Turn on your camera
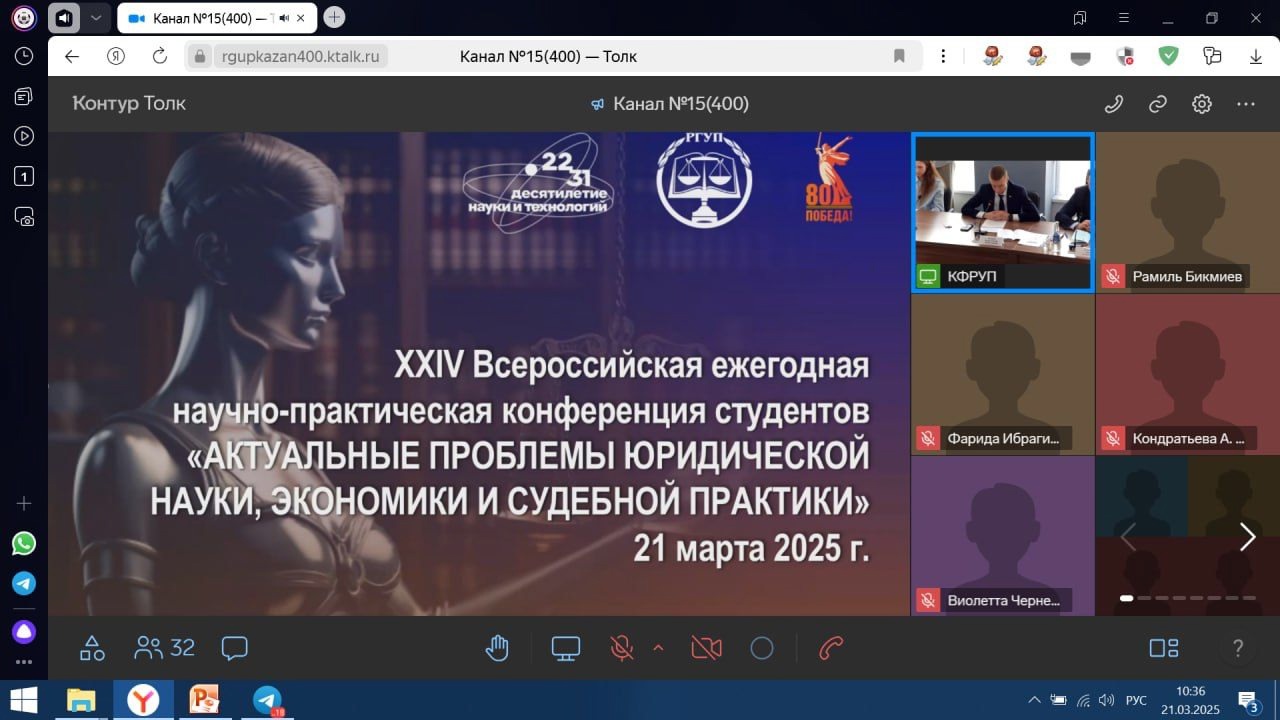The image size is (1280, 720). (x=705, y=647)
